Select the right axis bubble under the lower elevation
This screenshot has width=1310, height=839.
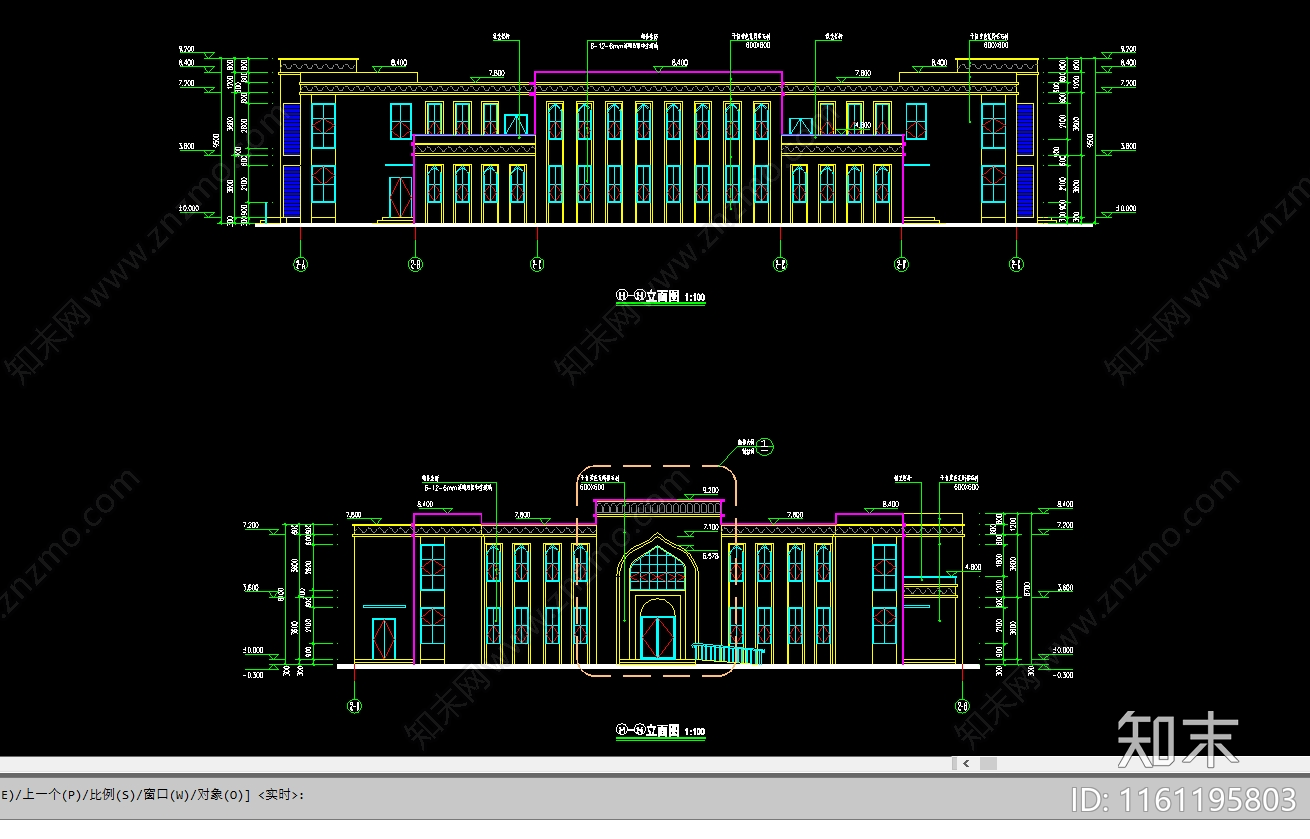point(963,706)
